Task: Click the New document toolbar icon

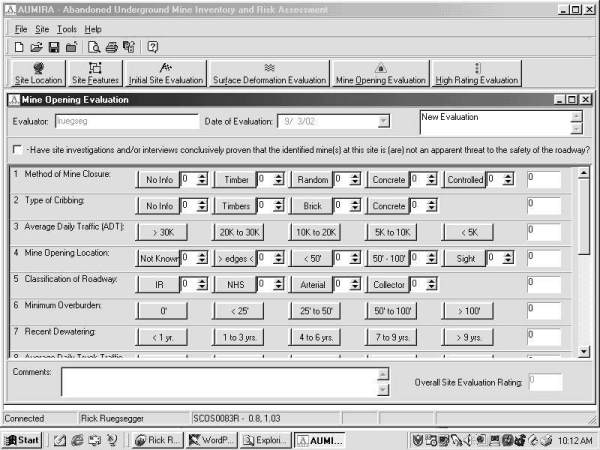Action: [x=20, y=47]
